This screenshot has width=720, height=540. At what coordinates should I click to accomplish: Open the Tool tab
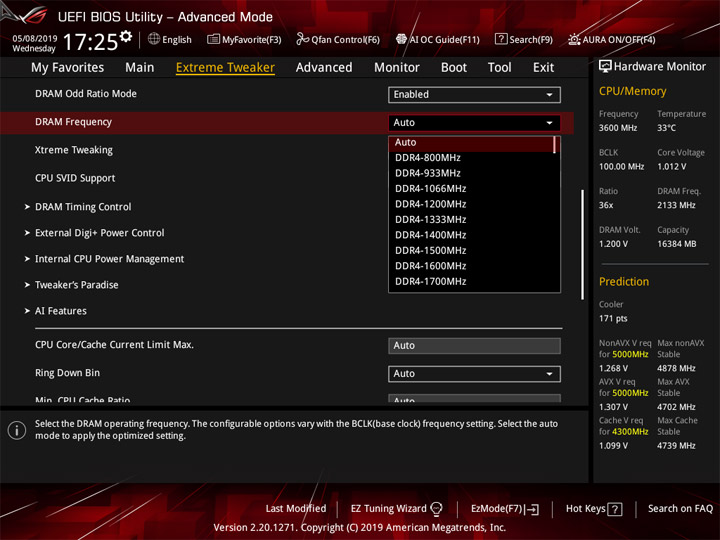[x=500, y=68]
